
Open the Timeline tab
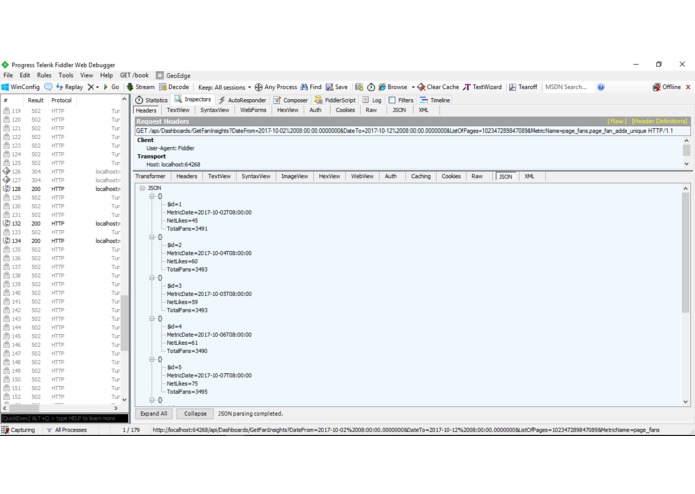click(x=435, y=100)
